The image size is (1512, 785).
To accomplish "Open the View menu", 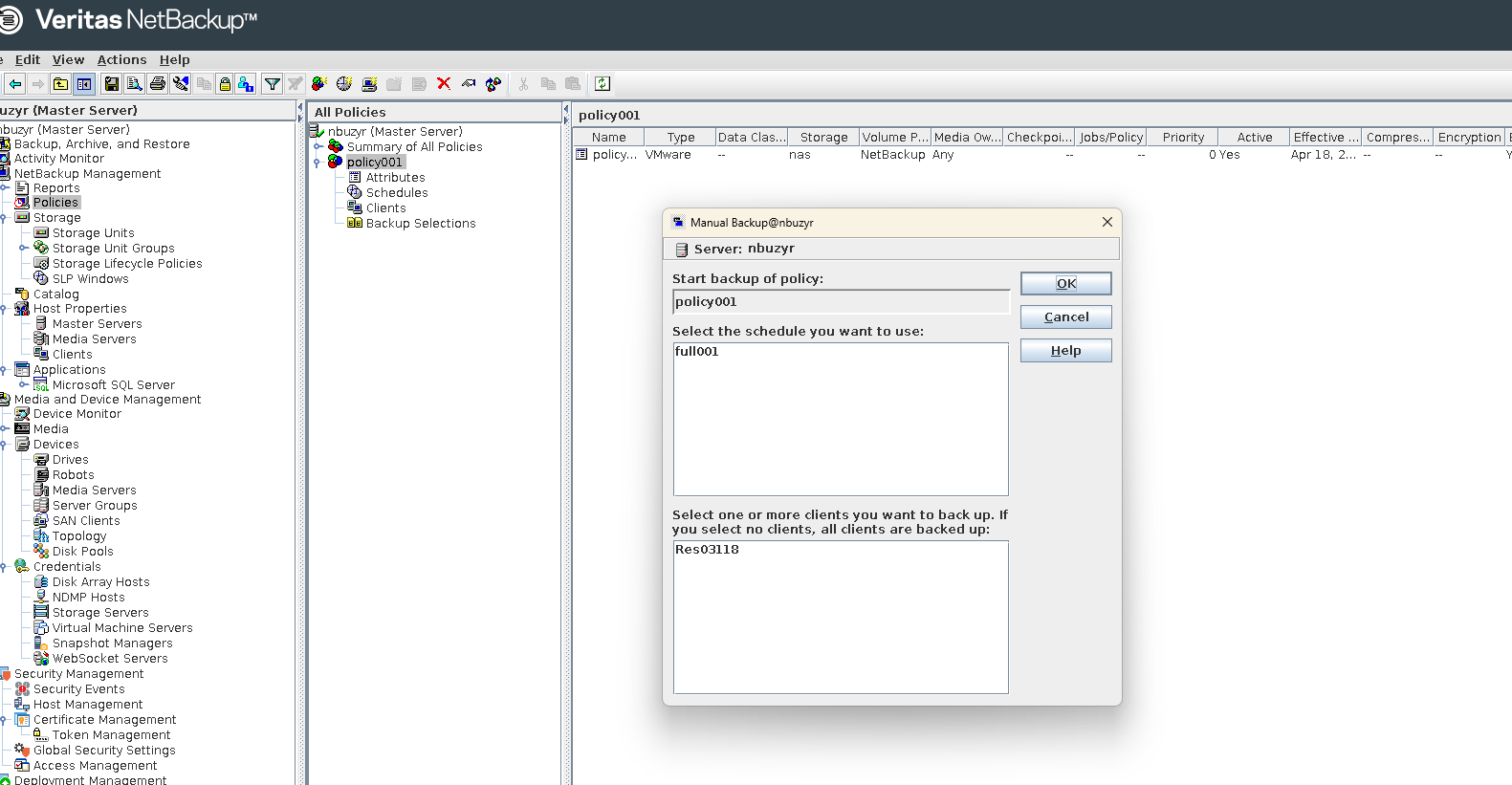I will (68, 59).
